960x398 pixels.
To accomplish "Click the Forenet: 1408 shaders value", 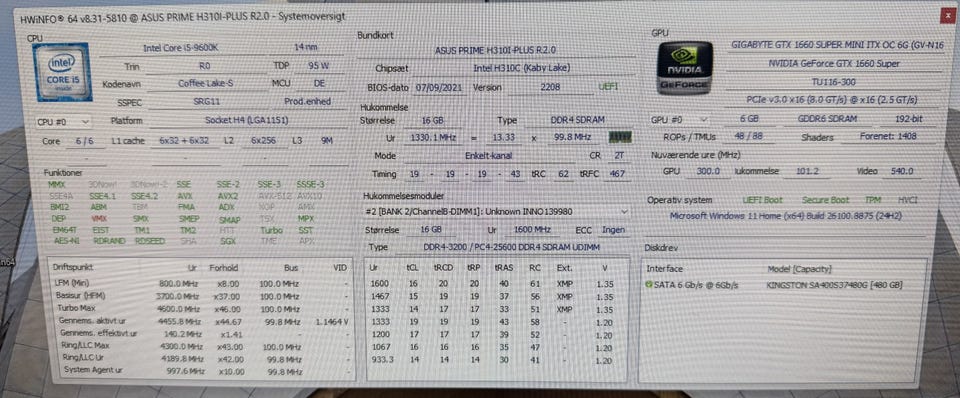I will click(888, 137).
